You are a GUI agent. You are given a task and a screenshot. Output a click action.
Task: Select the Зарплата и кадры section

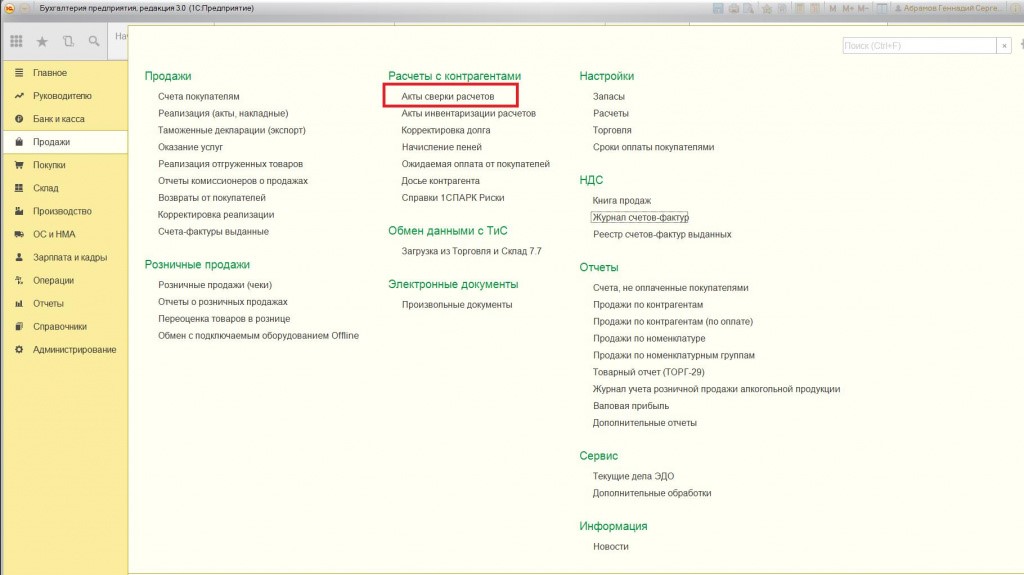tap(65, 257)
